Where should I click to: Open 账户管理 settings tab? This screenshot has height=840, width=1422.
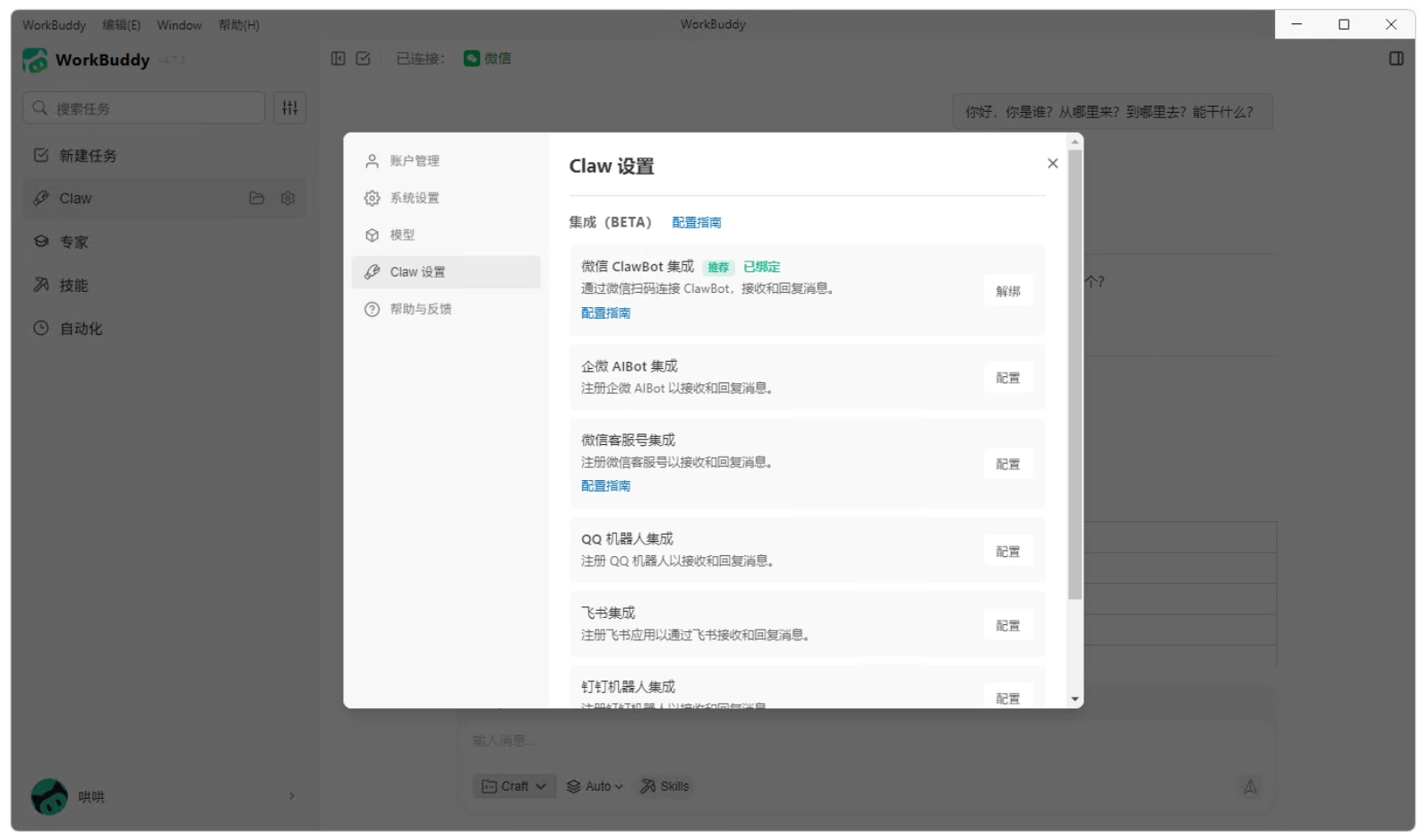(x=446, y=161)
